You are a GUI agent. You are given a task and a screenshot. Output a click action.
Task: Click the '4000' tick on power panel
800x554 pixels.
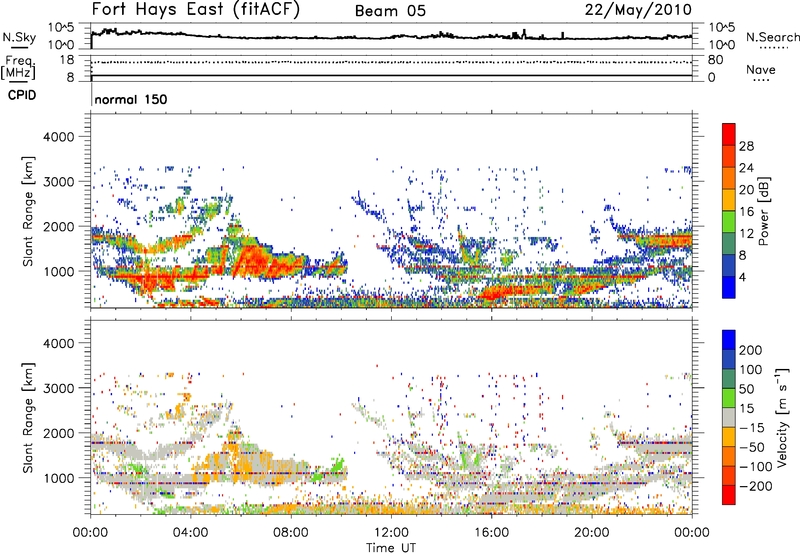pos(58,137)
